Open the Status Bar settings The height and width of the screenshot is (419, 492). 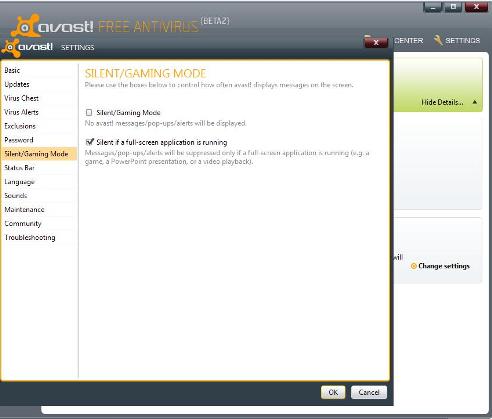[39, 168]
